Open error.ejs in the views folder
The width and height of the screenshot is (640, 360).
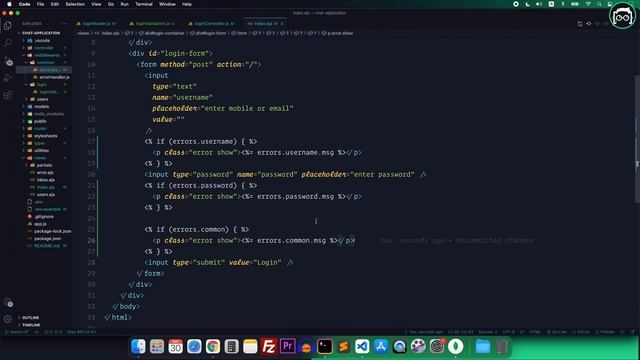click(x=45, y=173)
